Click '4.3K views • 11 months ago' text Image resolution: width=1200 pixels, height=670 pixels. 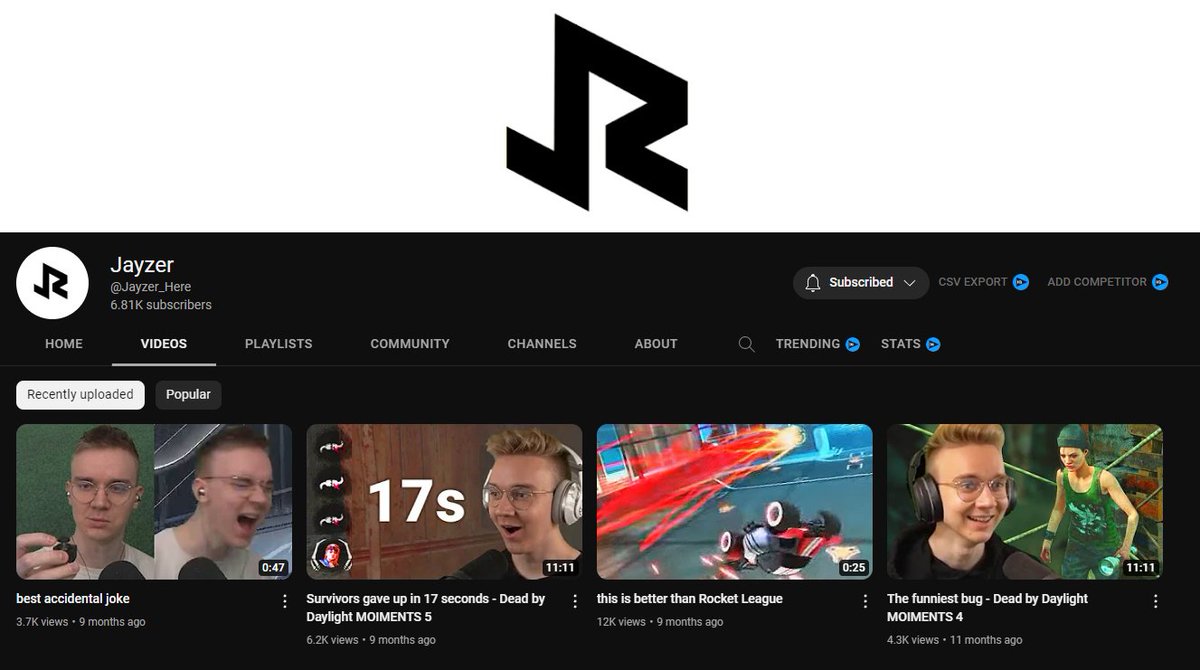pos(955,640)
